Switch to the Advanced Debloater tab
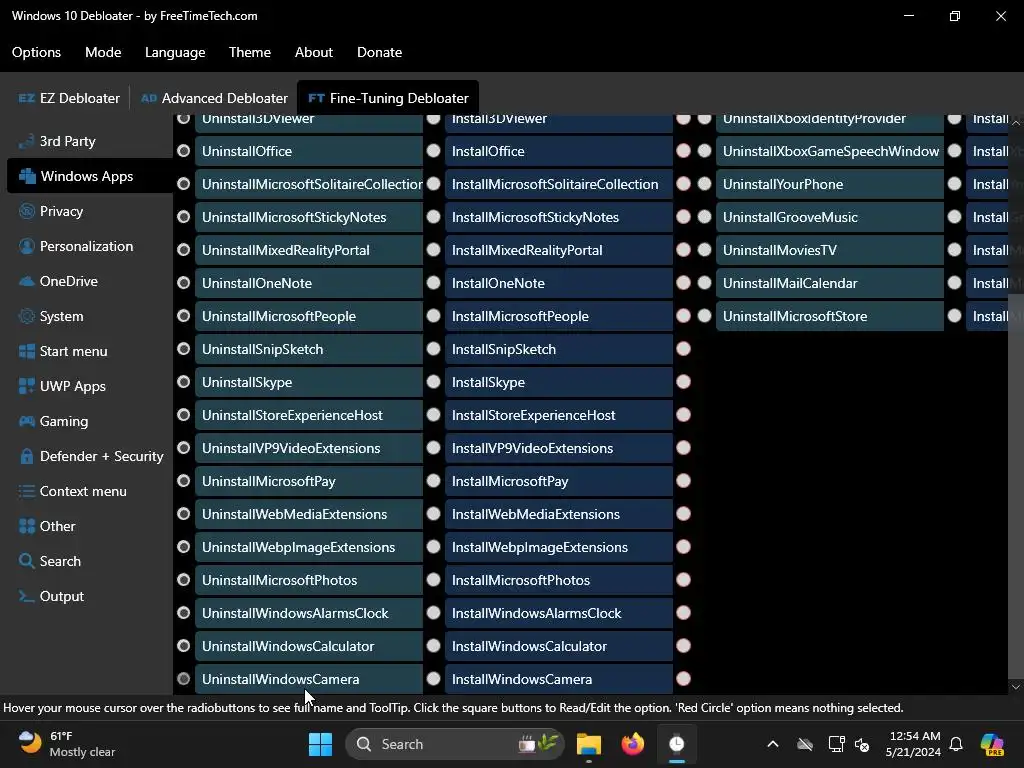Image resolution: width=1024 pixels, height=768 pixels. [214, 99]
